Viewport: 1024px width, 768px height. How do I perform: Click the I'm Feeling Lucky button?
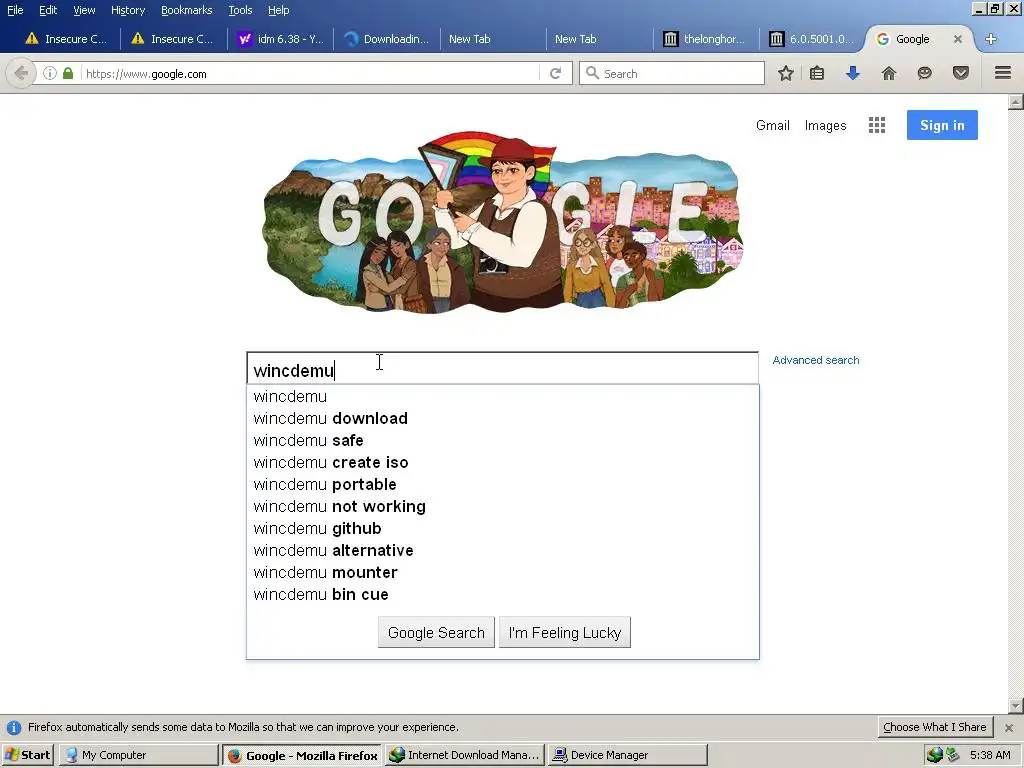[x=565, y=632]
